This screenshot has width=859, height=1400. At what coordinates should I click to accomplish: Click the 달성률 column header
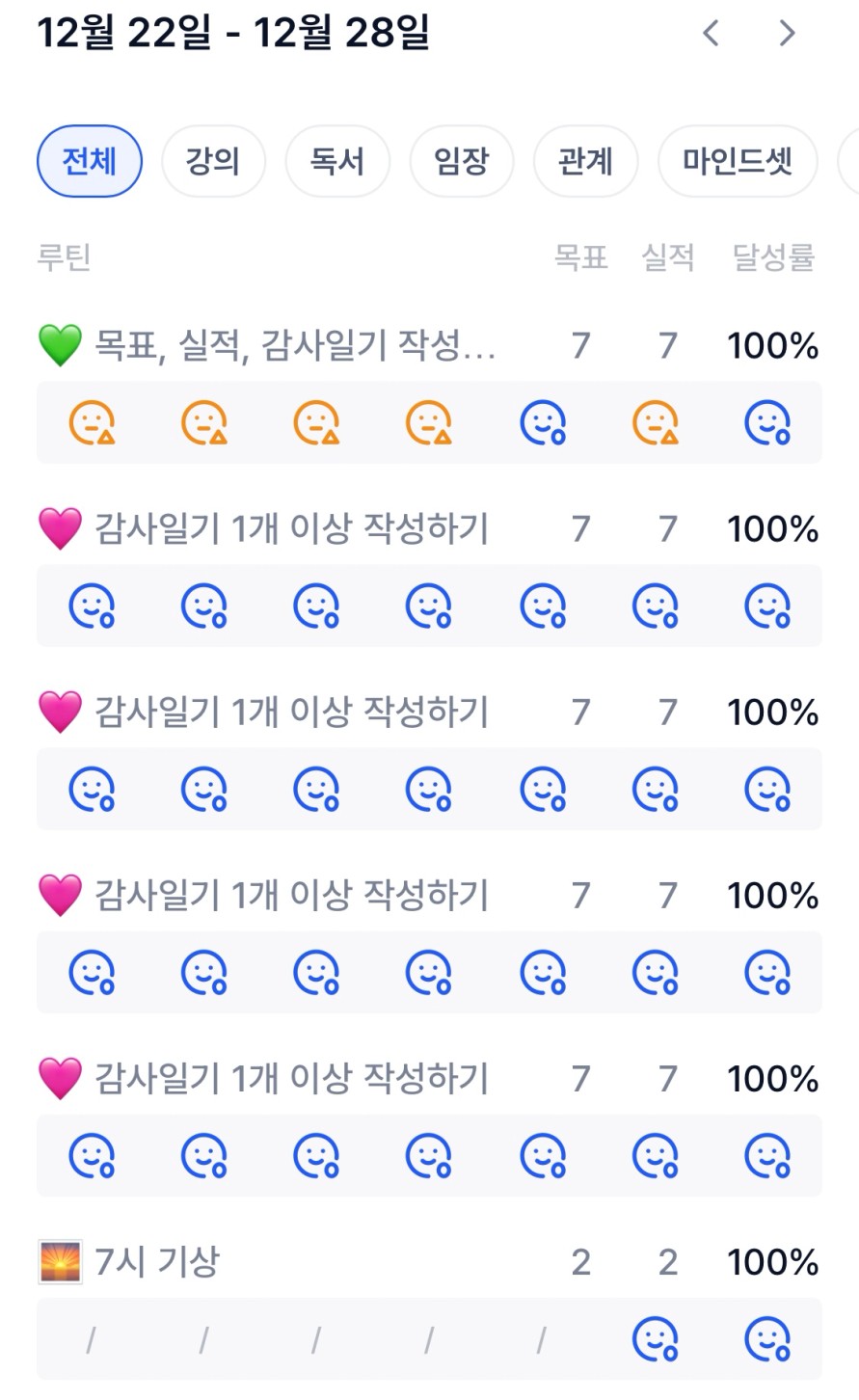(773, 257)
